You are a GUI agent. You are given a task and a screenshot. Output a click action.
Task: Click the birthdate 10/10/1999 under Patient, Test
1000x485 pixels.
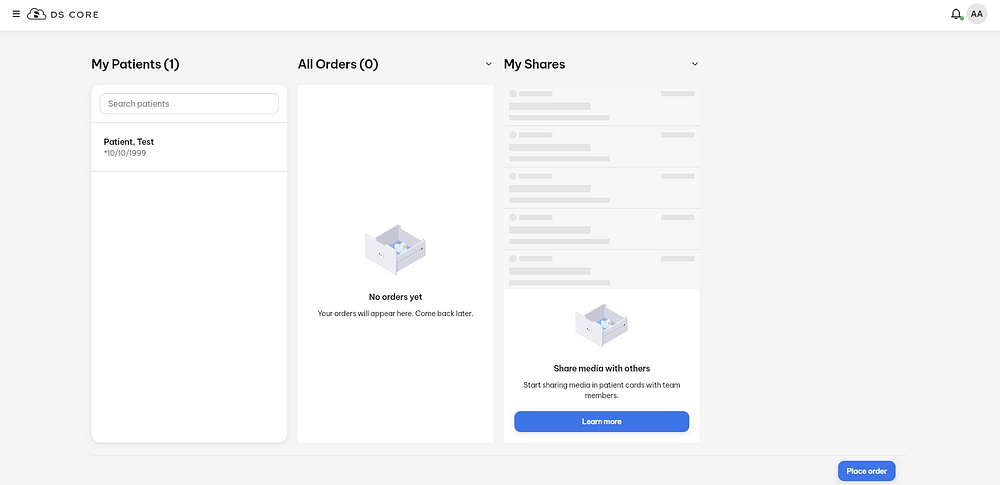click(x=125, y=154)
